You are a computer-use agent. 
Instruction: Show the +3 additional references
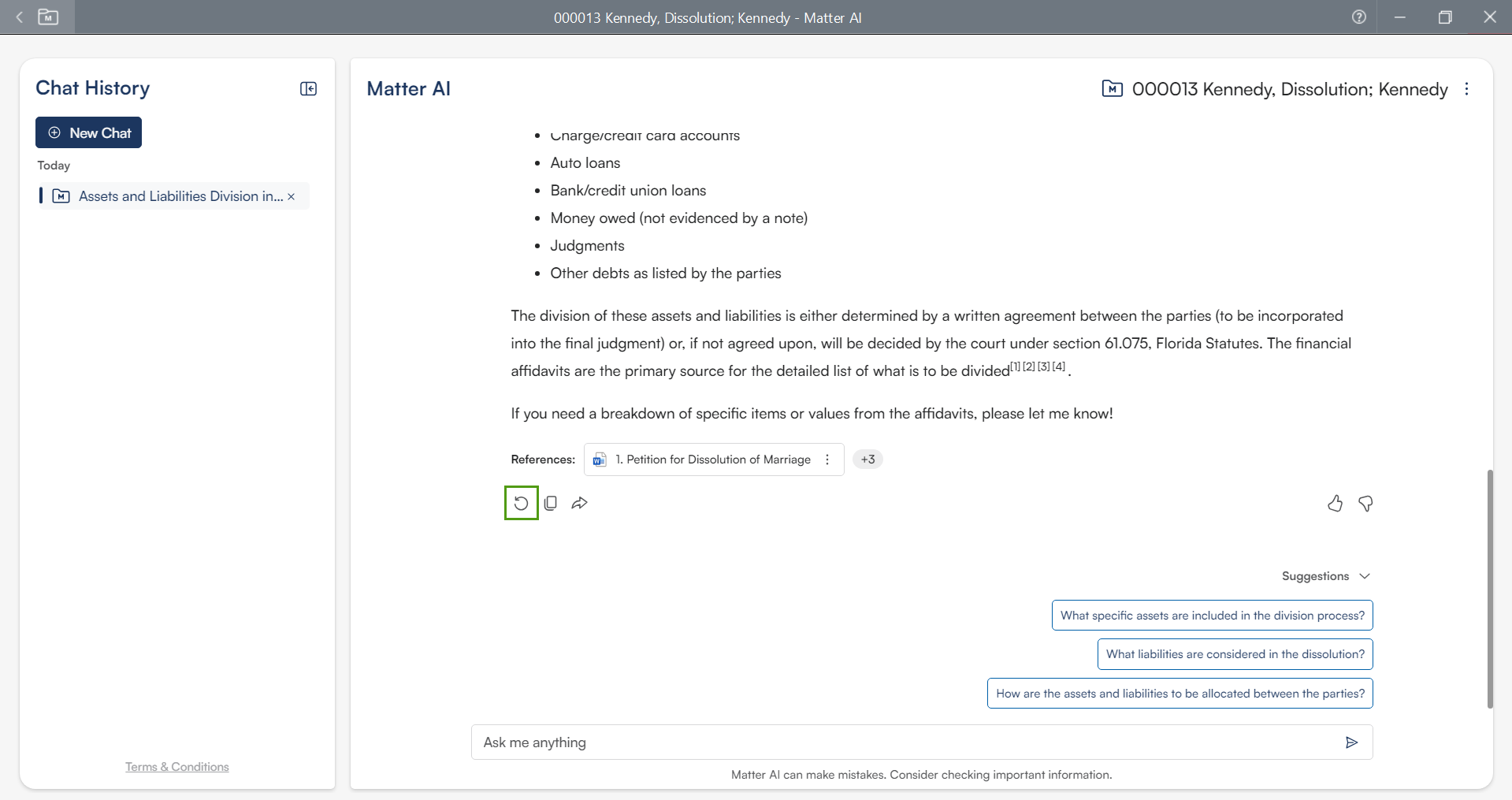click(x=867, y=460)
